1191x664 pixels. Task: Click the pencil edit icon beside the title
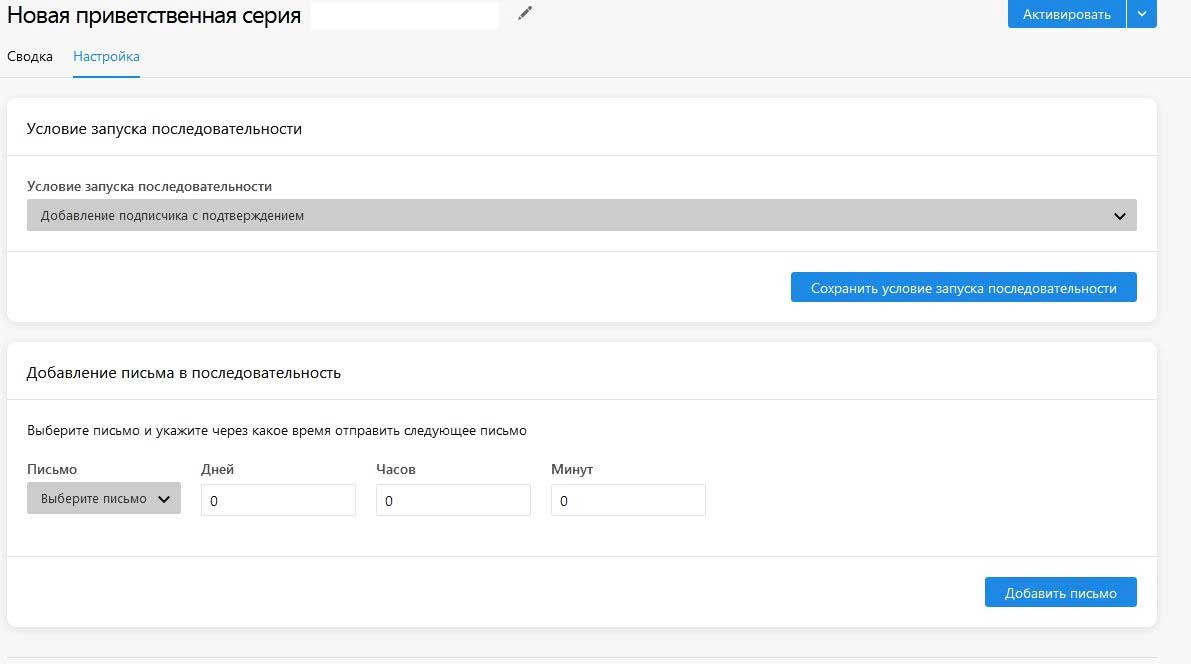[x=525, y=14]
